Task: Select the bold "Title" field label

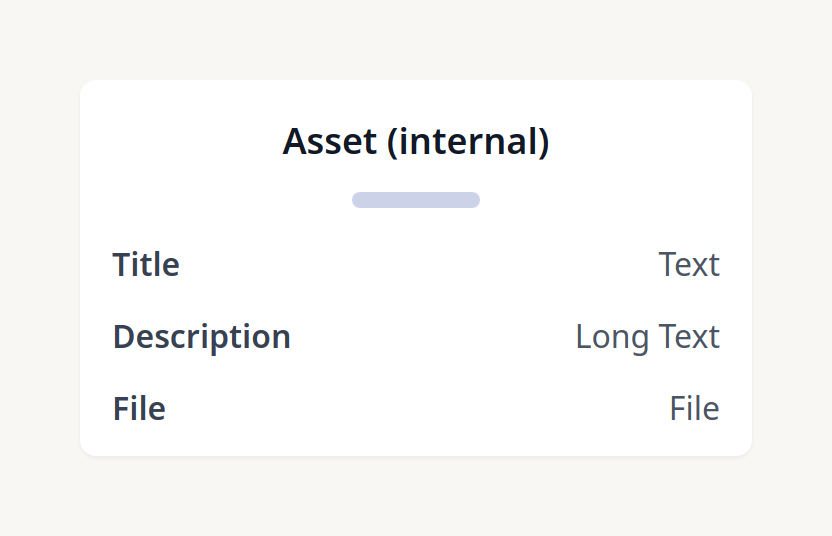Action: (x=146, y=265)
